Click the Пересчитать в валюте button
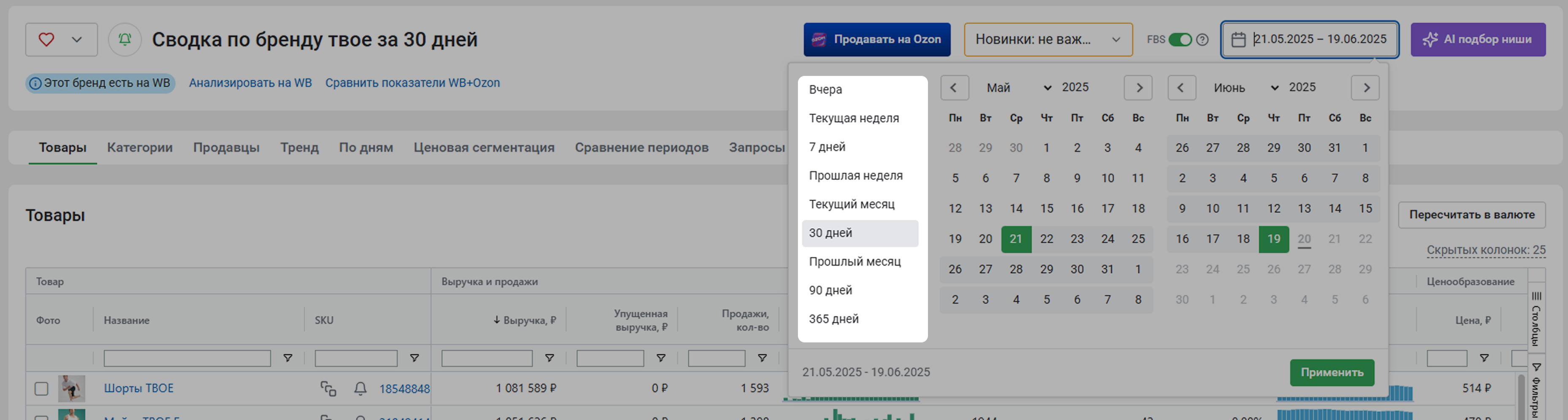1568x420 pixels. 1471,215
